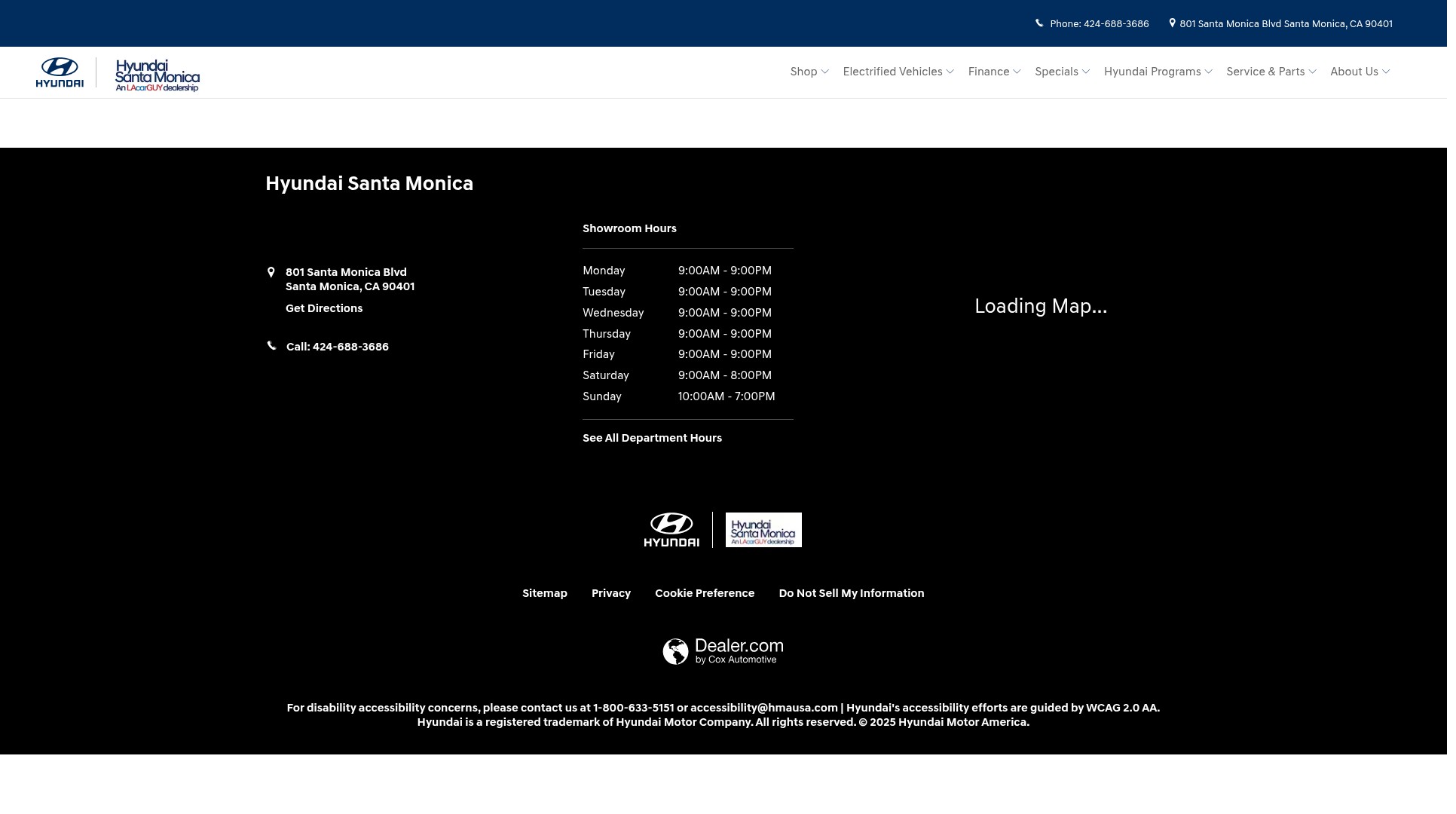1456x814 pixels.
Task: Expand Service & Parts menu
Action: click(x=1271, y=72)
